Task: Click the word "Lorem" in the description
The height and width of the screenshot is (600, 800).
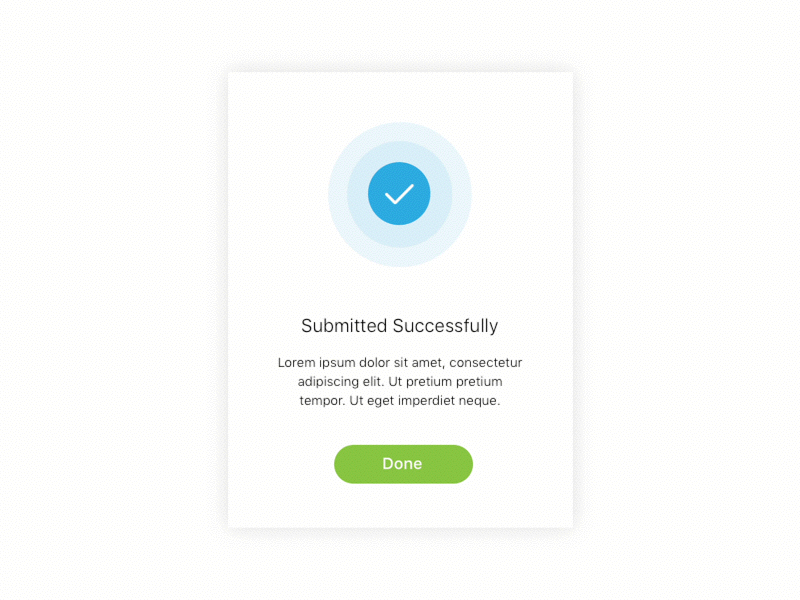Action: pyautogui.click(x=297, y=363)
